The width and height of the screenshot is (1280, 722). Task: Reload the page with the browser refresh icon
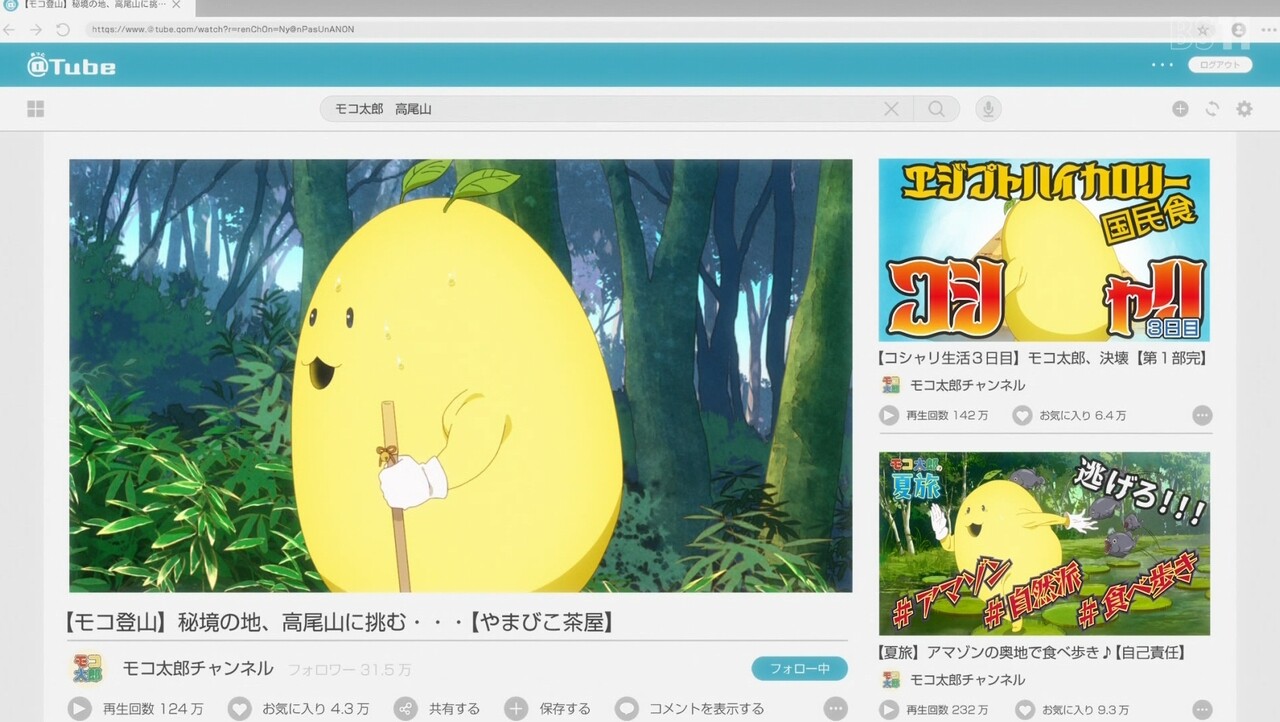[61, 29]
